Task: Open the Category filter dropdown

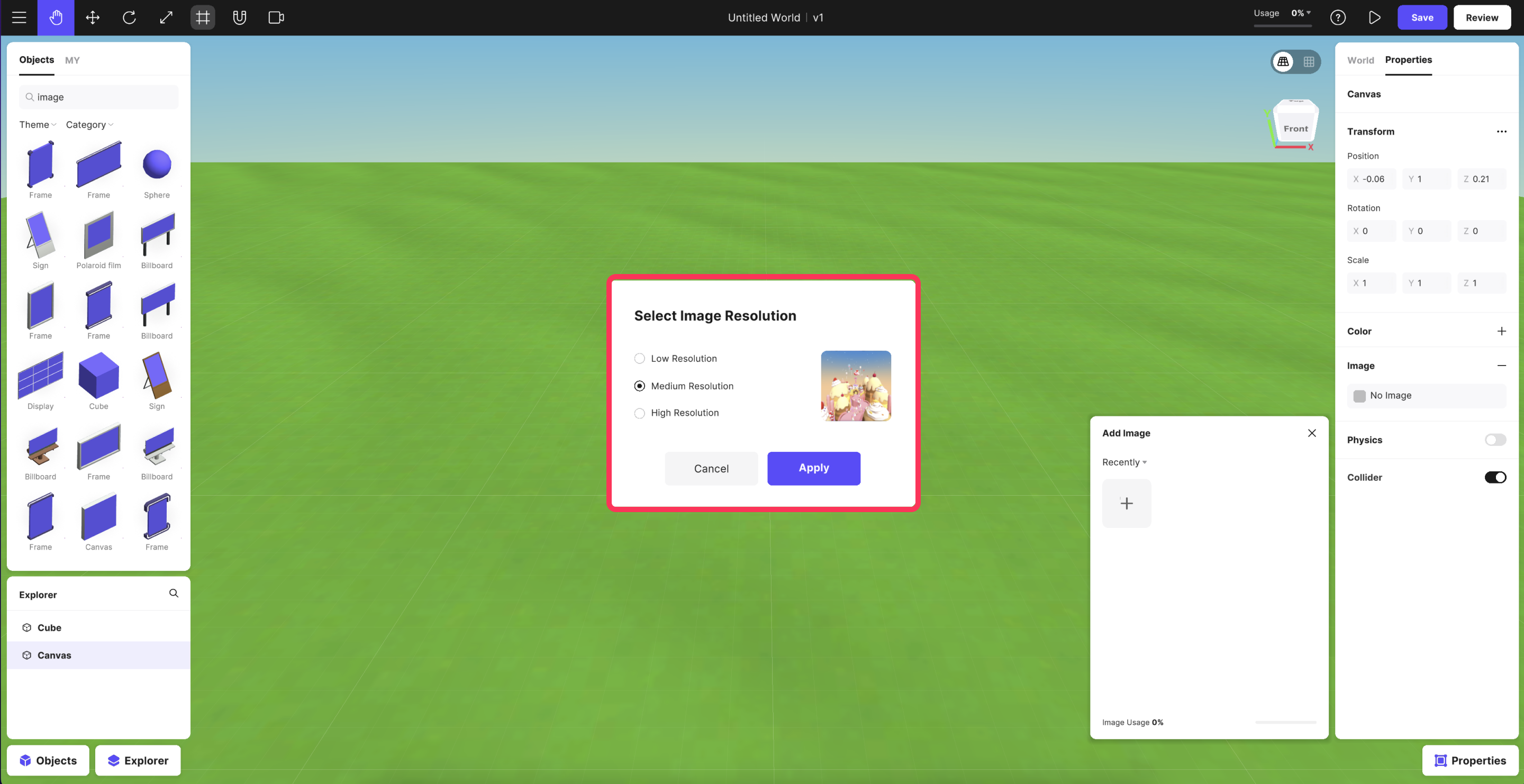Action: (x=89, y=125)
